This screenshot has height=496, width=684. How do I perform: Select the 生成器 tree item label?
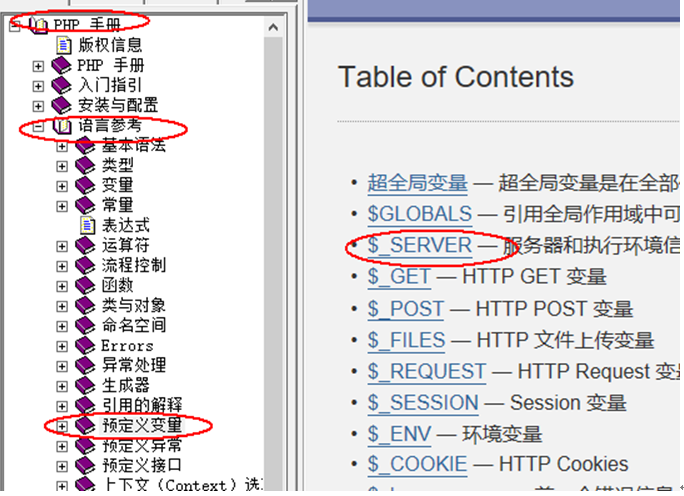click(126, 386)
